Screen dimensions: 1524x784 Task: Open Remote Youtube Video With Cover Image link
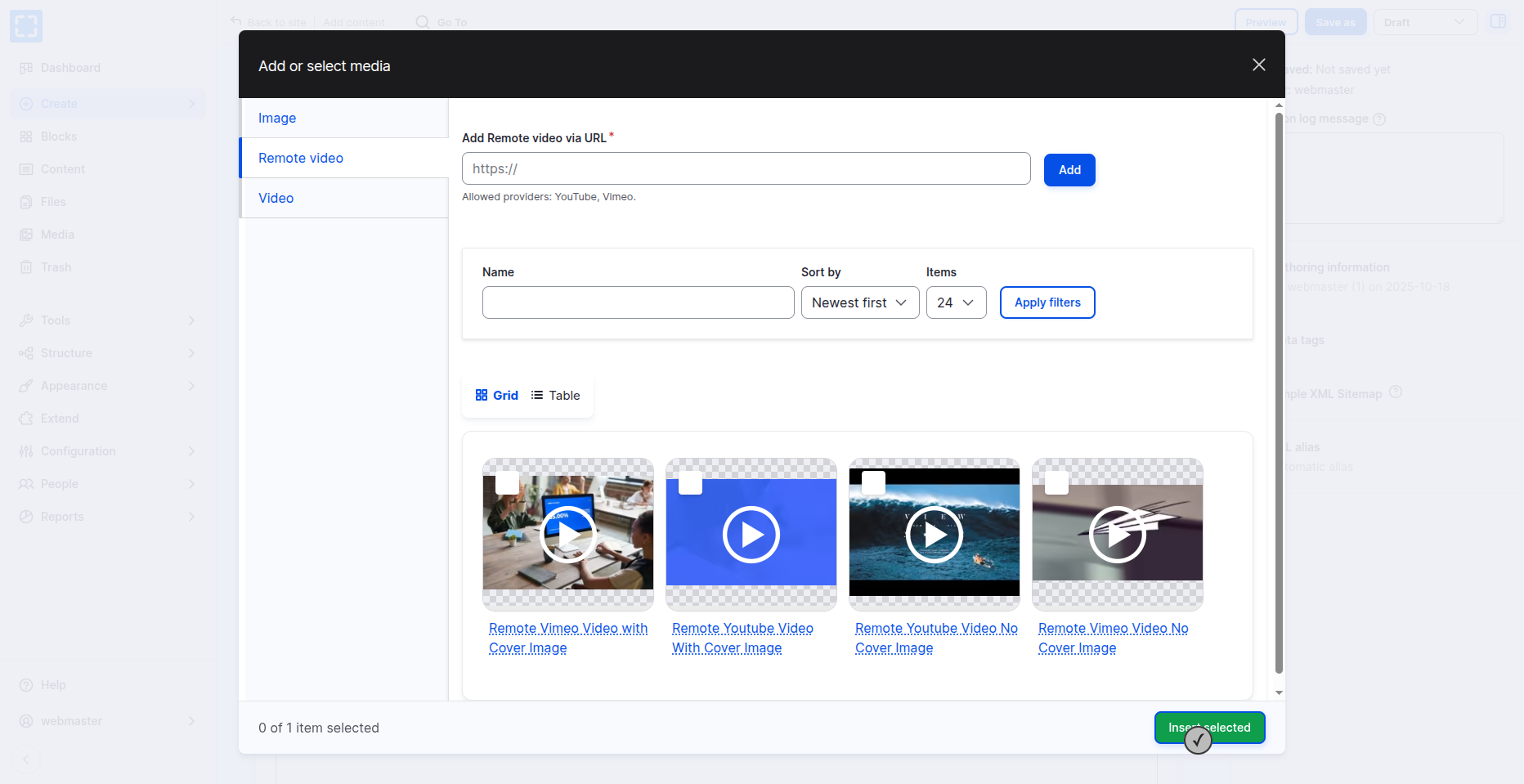(742, 638)
